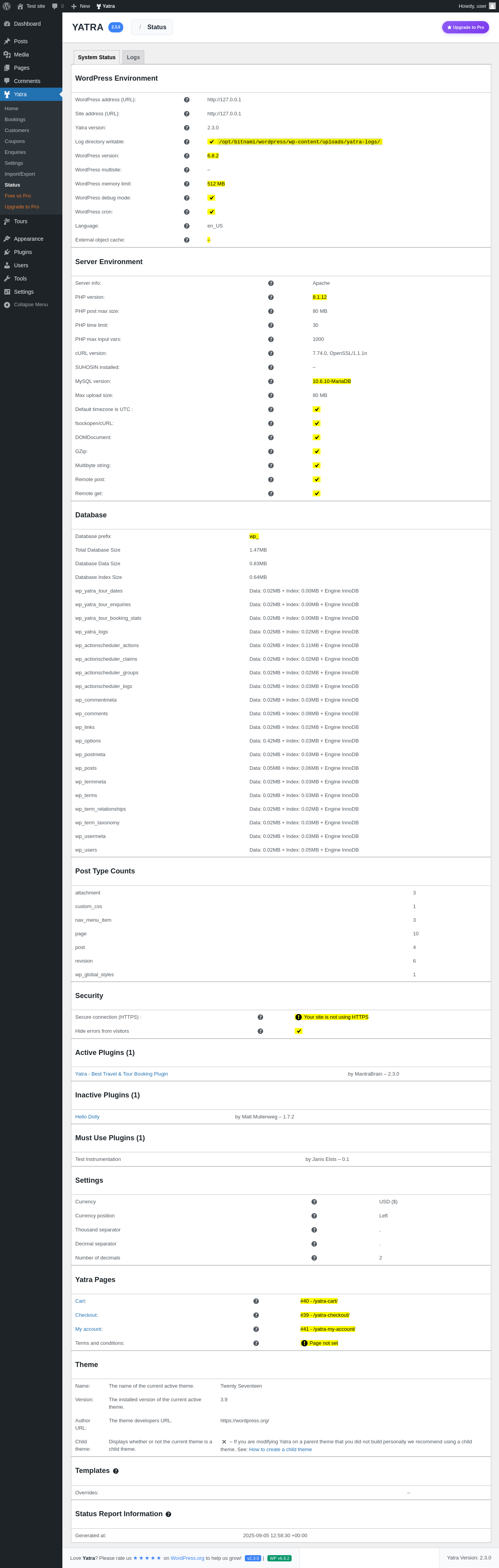Click help icon beside Status Report Information

point(168,1515)
